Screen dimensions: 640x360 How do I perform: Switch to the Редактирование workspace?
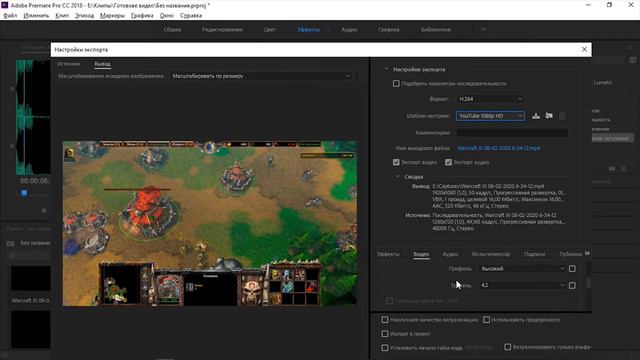pos(222,30)
